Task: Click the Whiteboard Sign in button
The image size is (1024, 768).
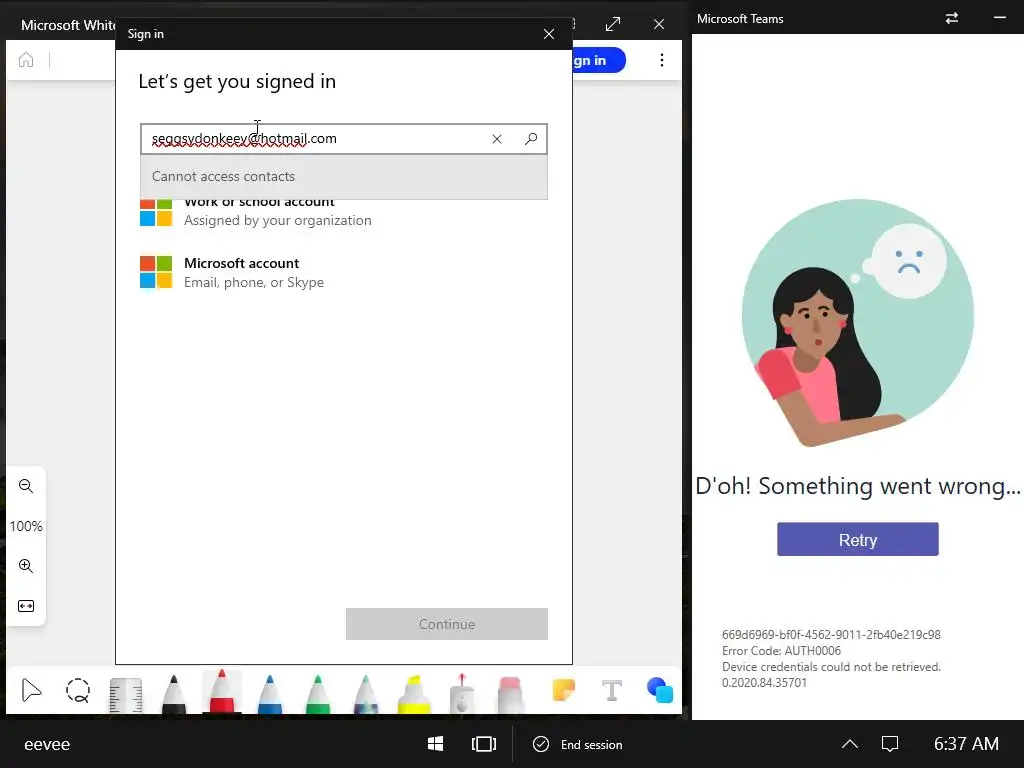Action: (x=599, y=61)
